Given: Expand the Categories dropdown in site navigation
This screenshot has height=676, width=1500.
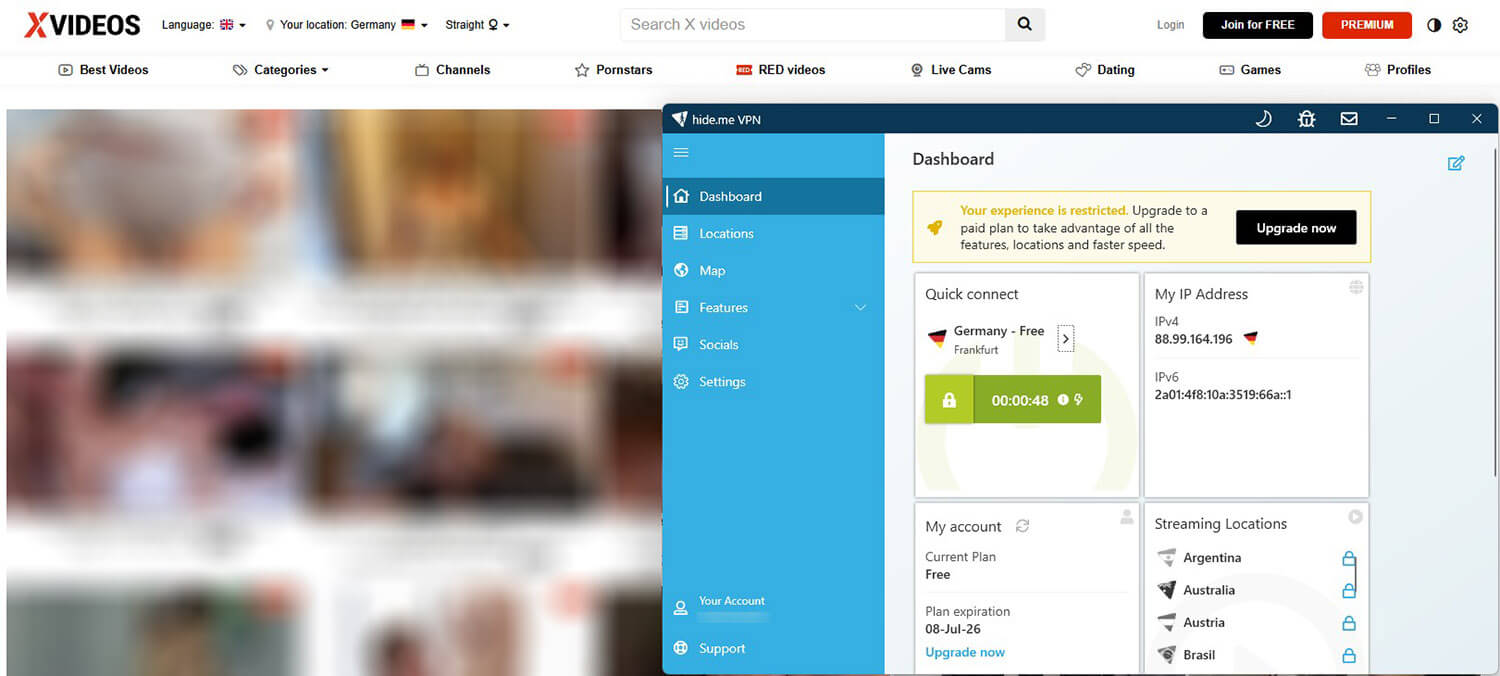Looking at the screenshot, I should pyautogui.click(x=281, y=70).
